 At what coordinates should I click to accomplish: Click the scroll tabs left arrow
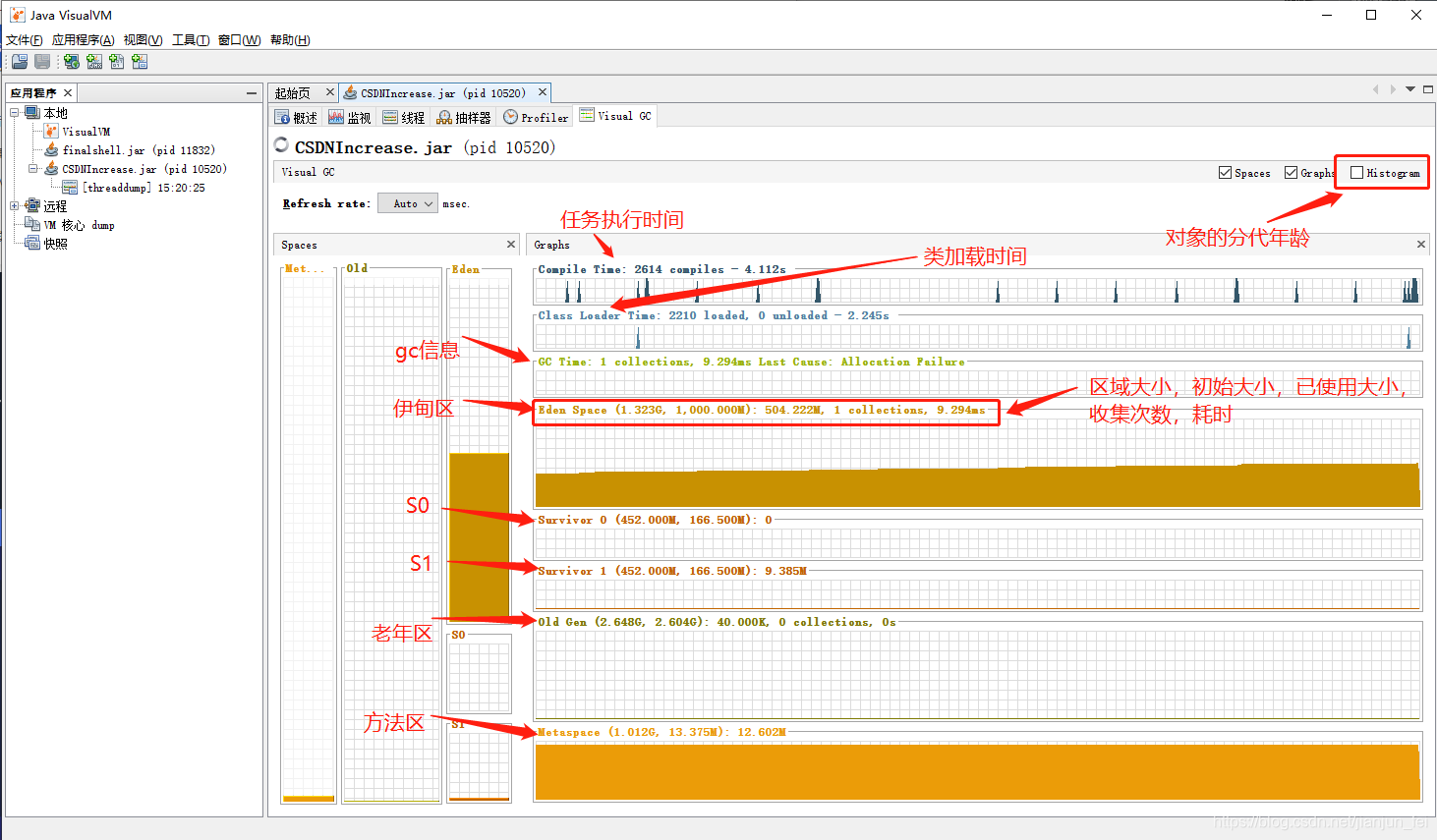coord(1375,89)
